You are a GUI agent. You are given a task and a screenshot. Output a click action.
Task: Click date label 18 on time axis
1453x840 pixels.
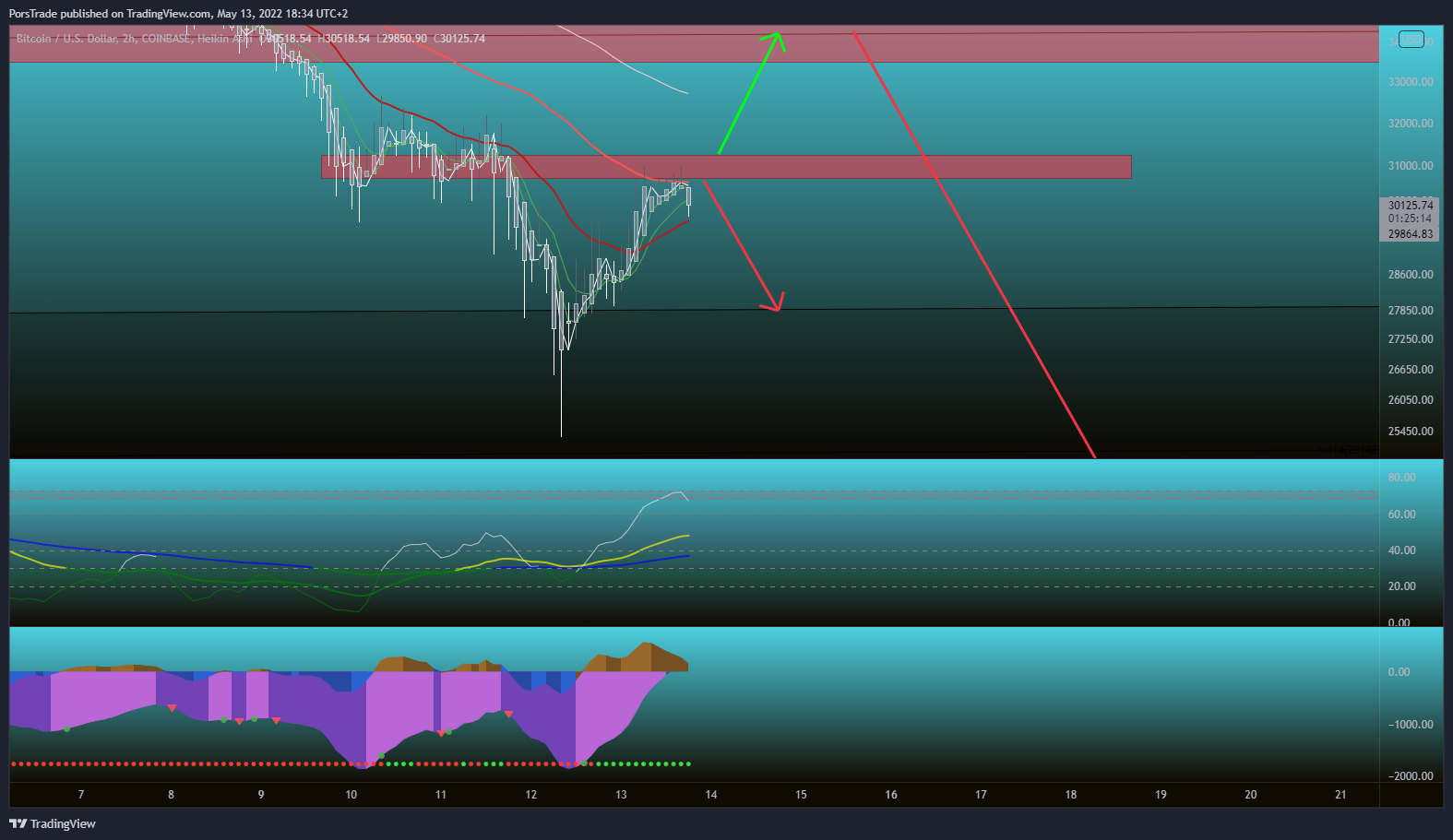[x=1071, y=795]
